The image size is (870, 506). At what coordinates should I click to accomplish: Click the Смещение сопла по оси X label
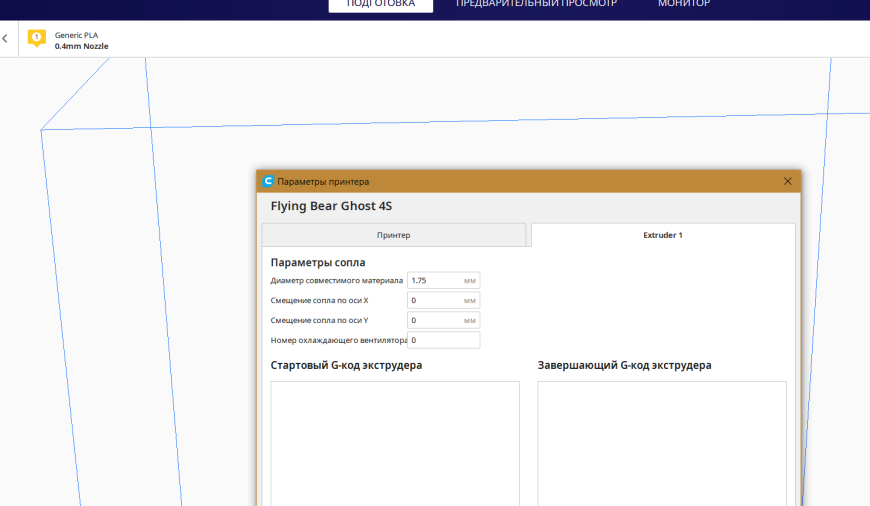click(x=320, y=301)
